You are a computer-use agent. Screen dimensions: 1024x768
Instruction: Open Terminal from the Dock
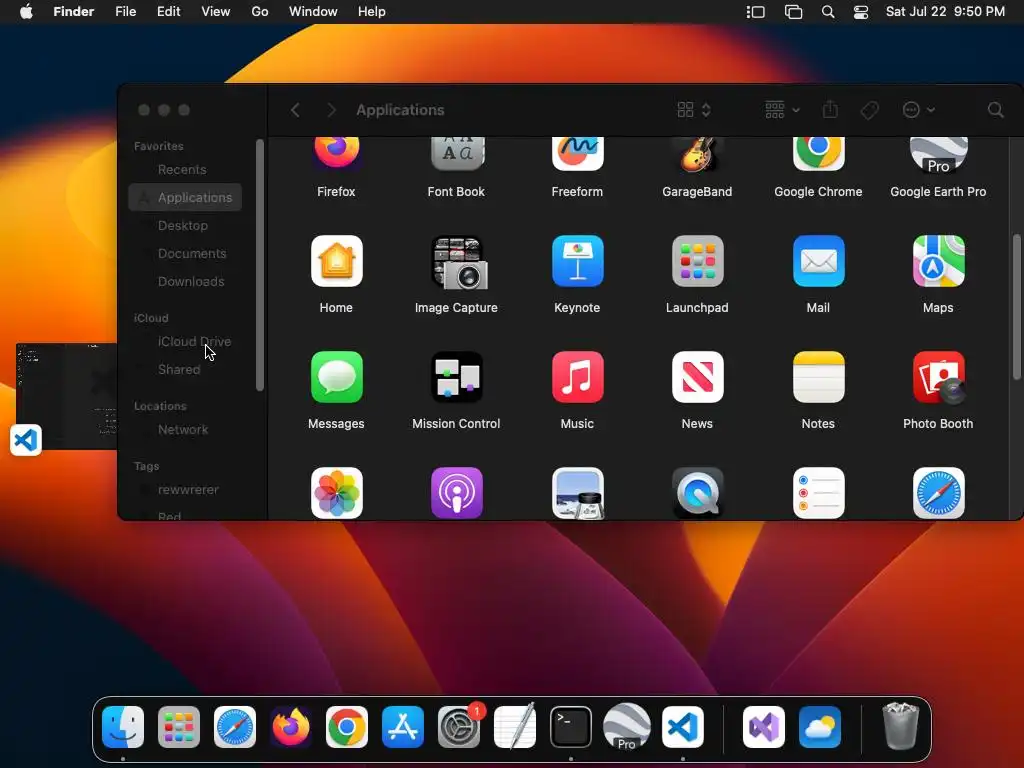pyautogui.click(x=571, y=727)
